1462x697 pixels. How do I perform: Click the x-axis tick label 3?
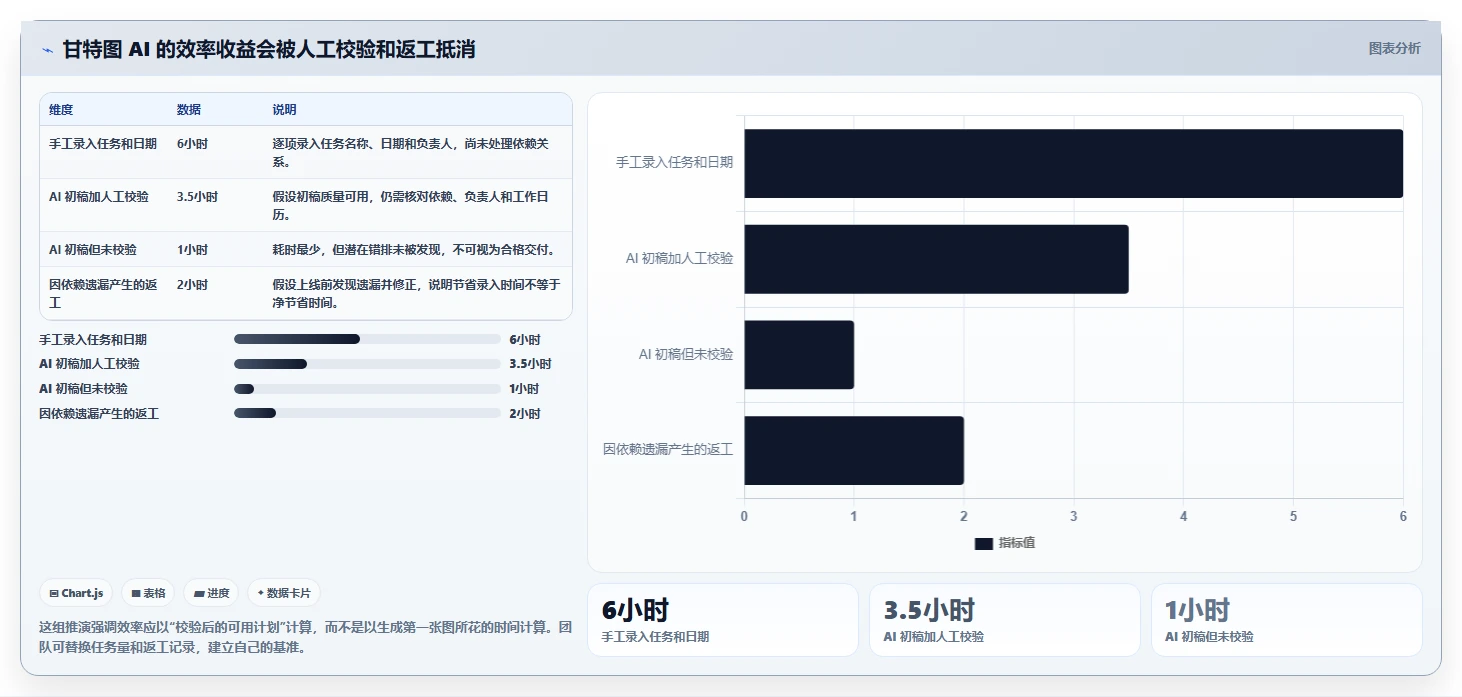[1074, 516]
